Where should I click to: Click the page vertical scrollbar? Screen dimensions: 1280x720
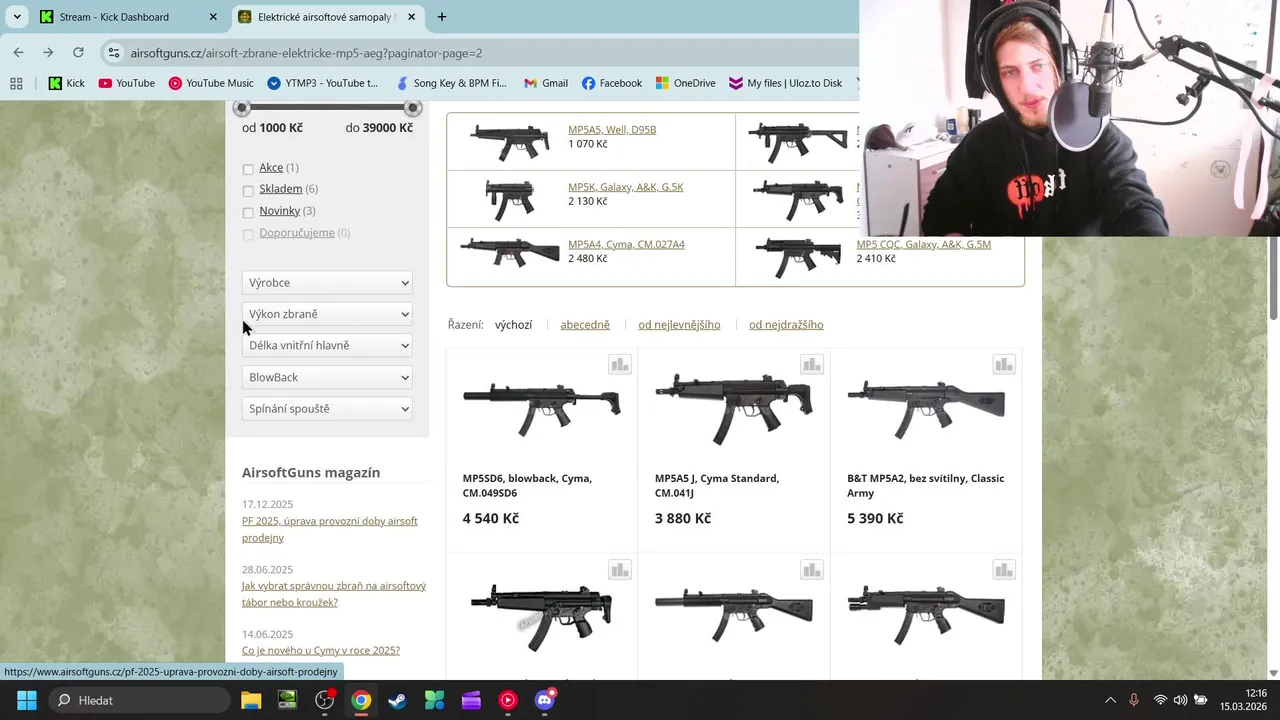(x=1273, y=280)
